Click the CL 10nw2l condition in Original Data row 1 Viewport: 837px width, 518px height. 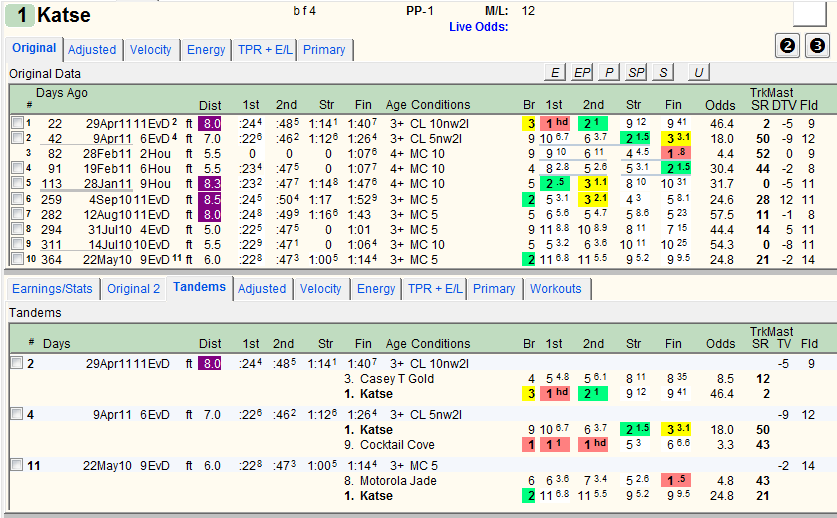tap(439, 124)
